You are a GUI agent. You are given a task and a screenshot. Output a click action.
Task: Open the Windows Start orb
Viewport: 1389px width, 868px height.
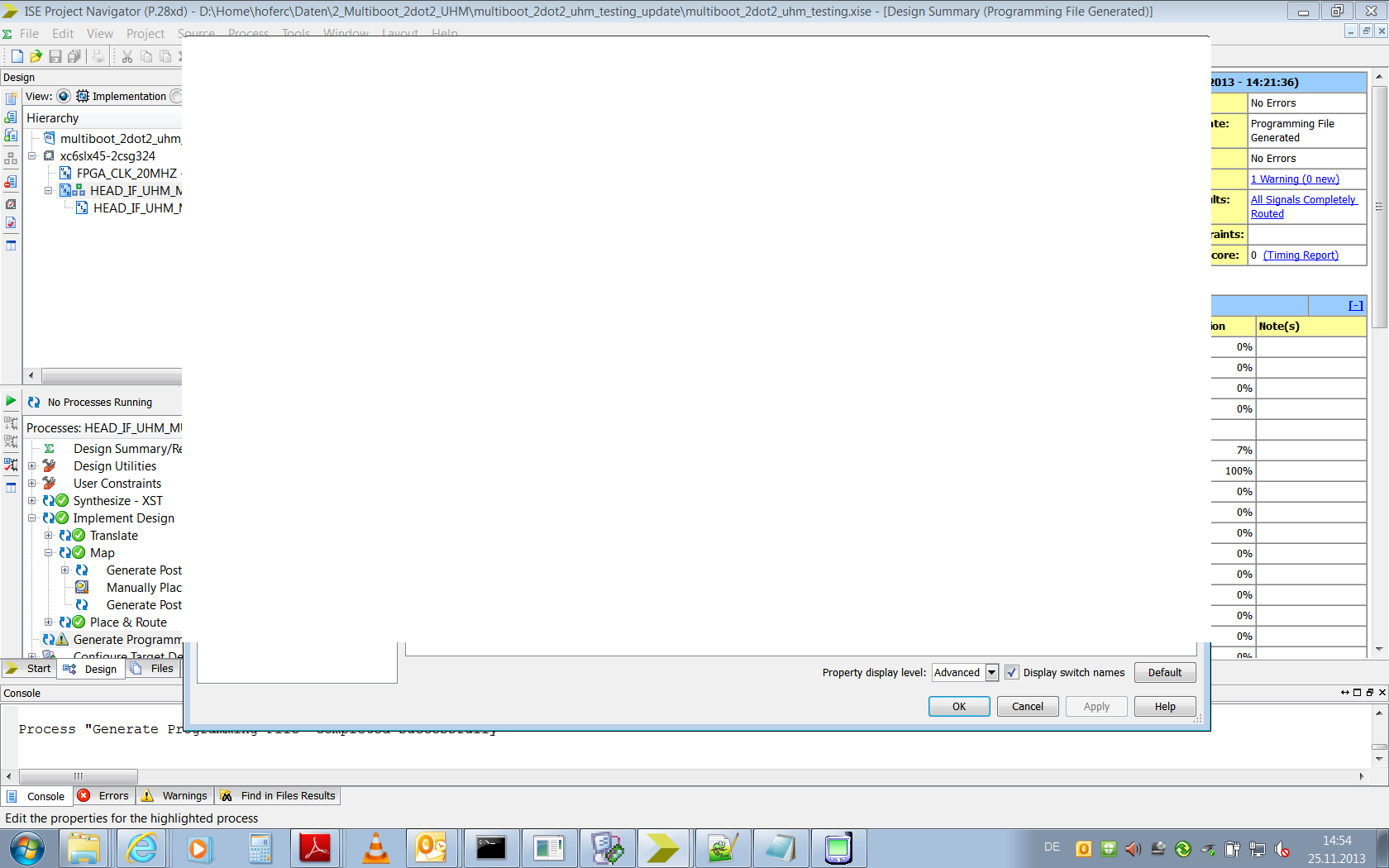(x=26, y=848)
